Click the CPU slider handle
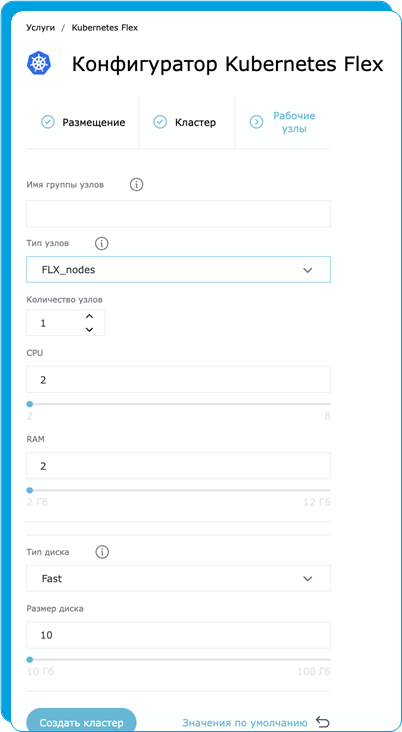This screenshot has width=402, height=732. pyautogui.click(x=30, y=404)
